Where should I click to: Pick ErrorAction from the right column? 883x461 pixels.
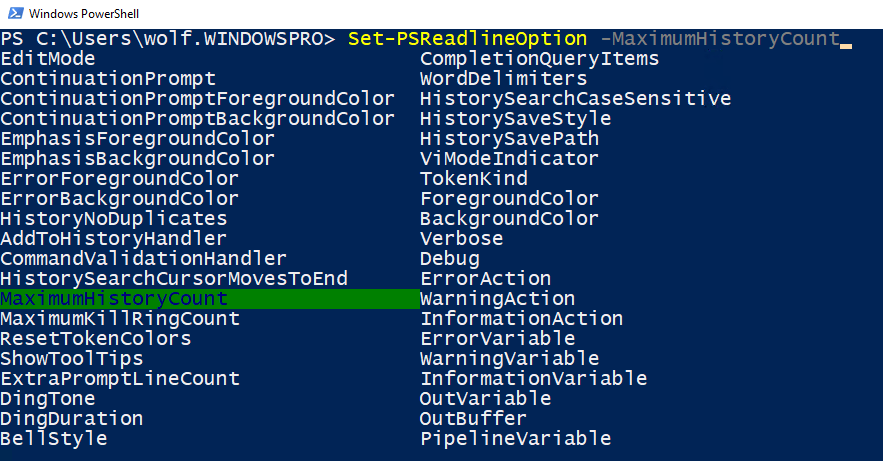click(486, 279)
